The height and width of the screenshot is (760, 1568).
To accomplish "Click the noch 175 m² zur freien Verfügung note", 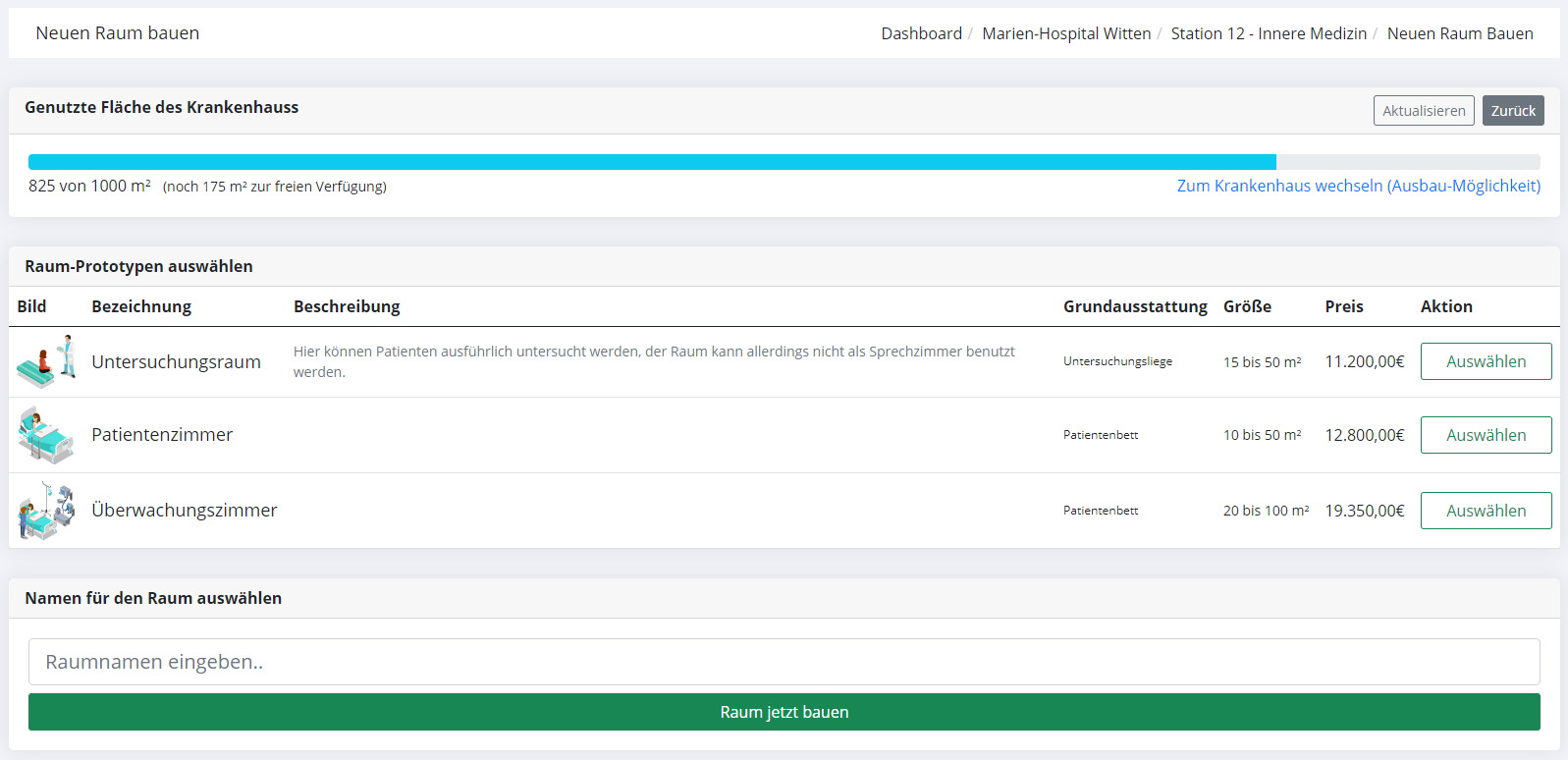I will coord(275,187).
